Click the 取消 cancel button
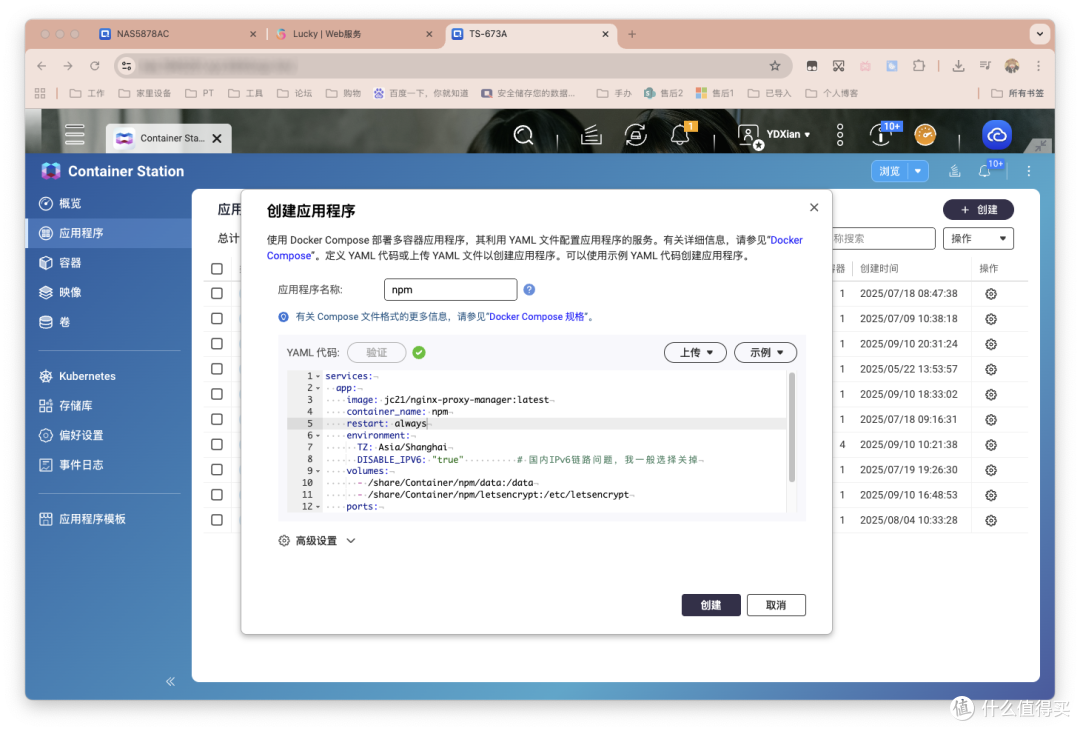 [x=776, y=605]
